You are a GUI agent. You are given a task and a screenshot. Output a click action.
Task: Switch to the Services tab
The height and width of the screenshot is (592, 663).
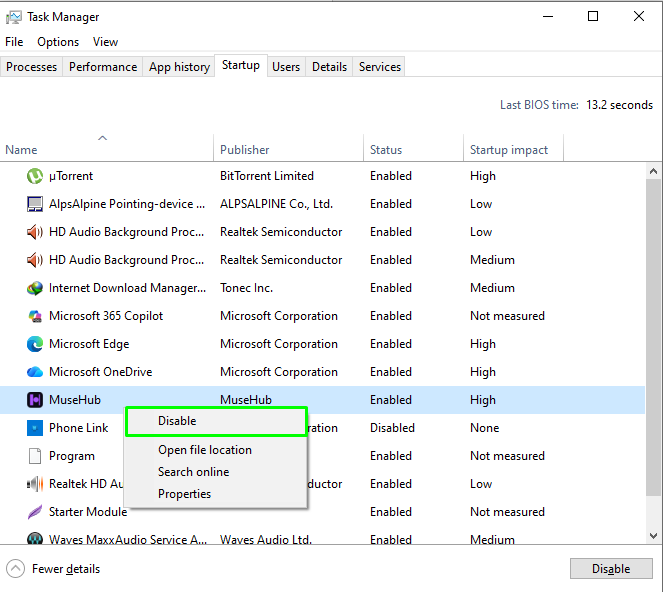click(380, 67)
